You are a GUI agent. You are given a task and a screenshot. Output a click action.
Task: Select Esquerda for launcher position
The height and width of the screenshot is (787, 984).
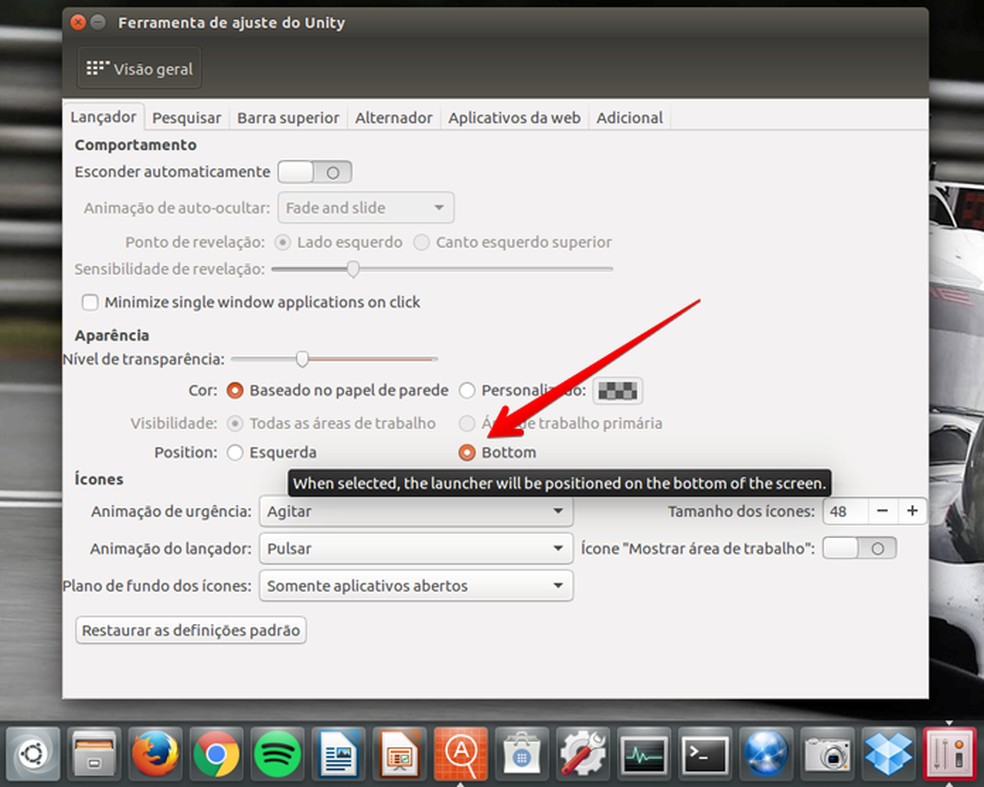(x=235, y=452)
